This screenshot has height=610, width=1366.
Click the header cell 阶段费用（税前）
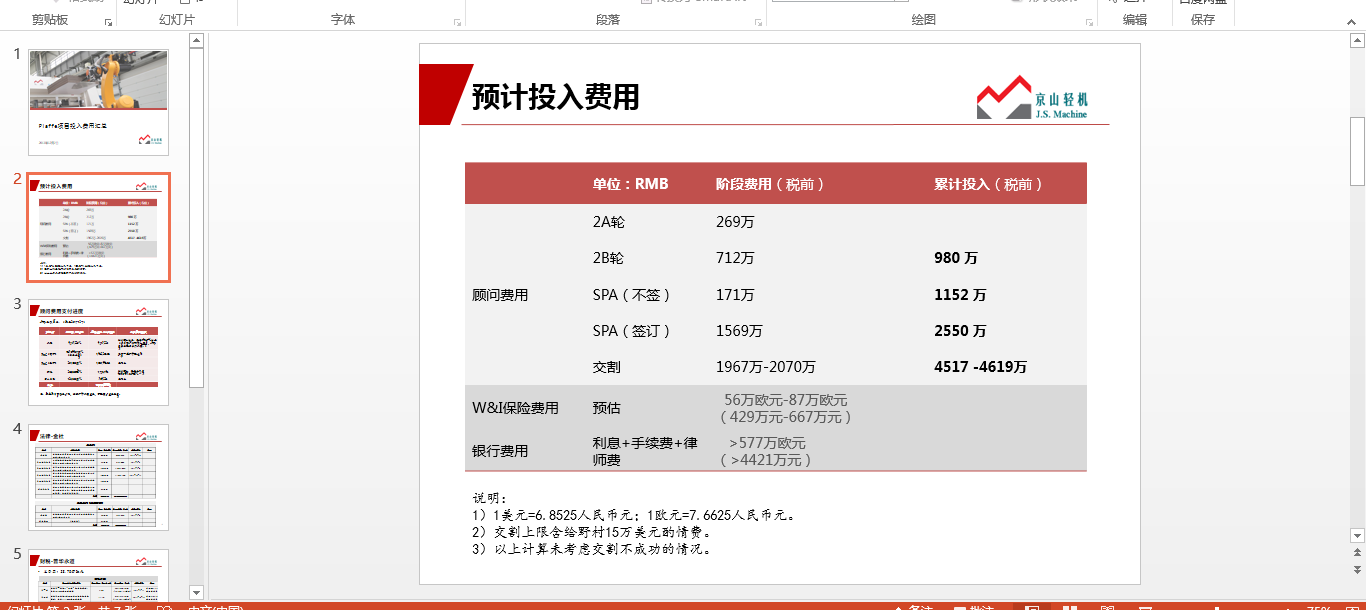[774, 184]
